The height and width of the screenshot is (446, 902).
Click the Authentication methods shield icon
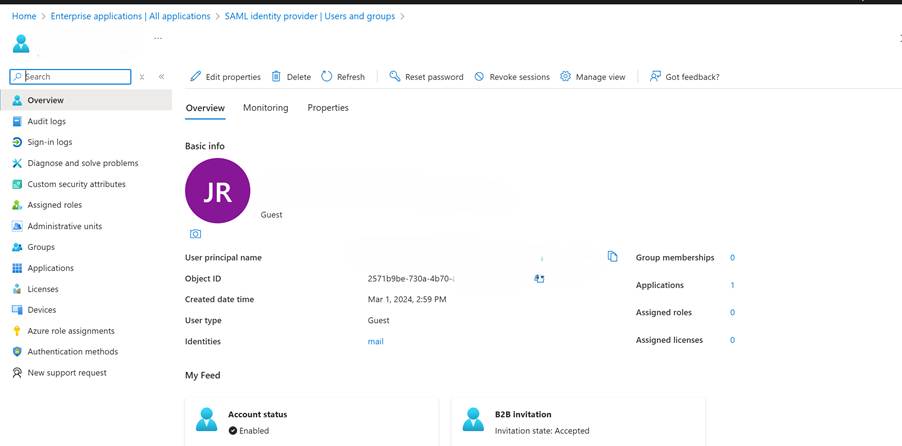17,352
